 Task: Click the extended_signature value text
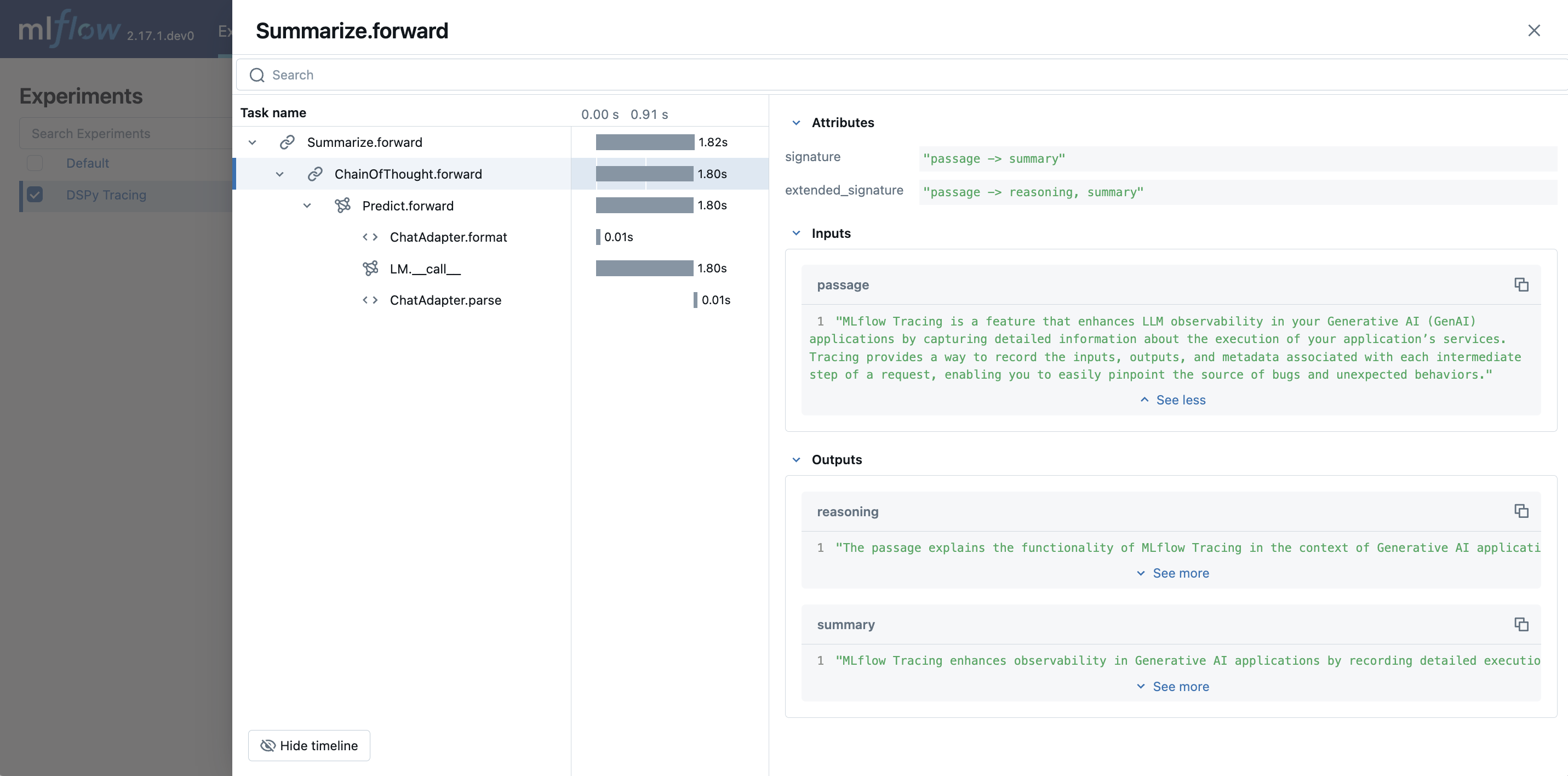point(1033,192)
